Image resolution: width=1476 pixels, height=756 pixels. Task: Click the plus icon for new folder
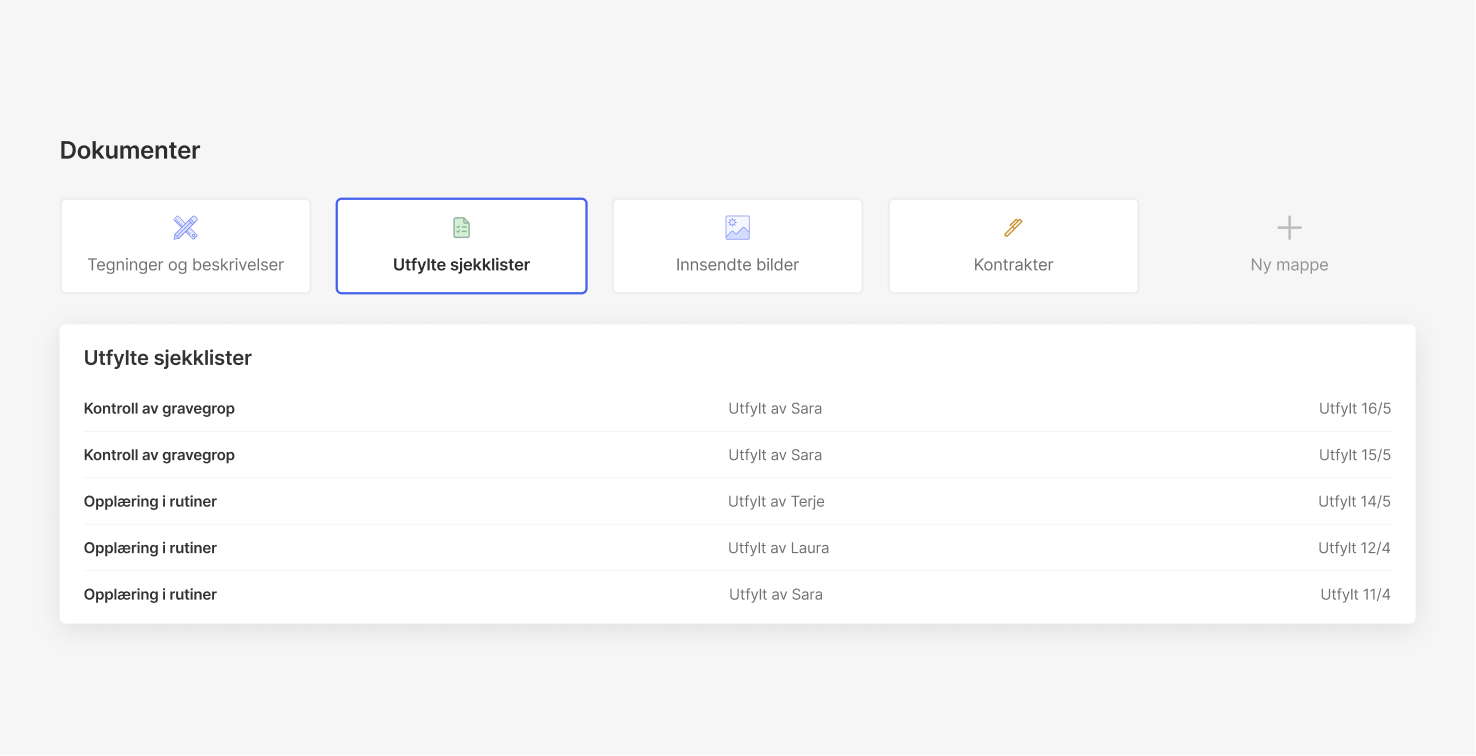coord(1289,228)
